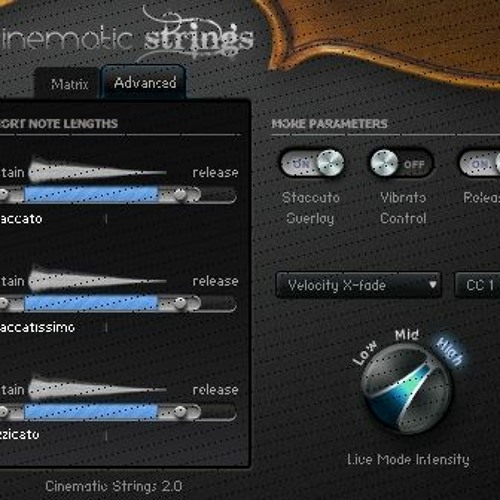
Task: Click the pizzicato release slider handle
Action: coord(180,411)
